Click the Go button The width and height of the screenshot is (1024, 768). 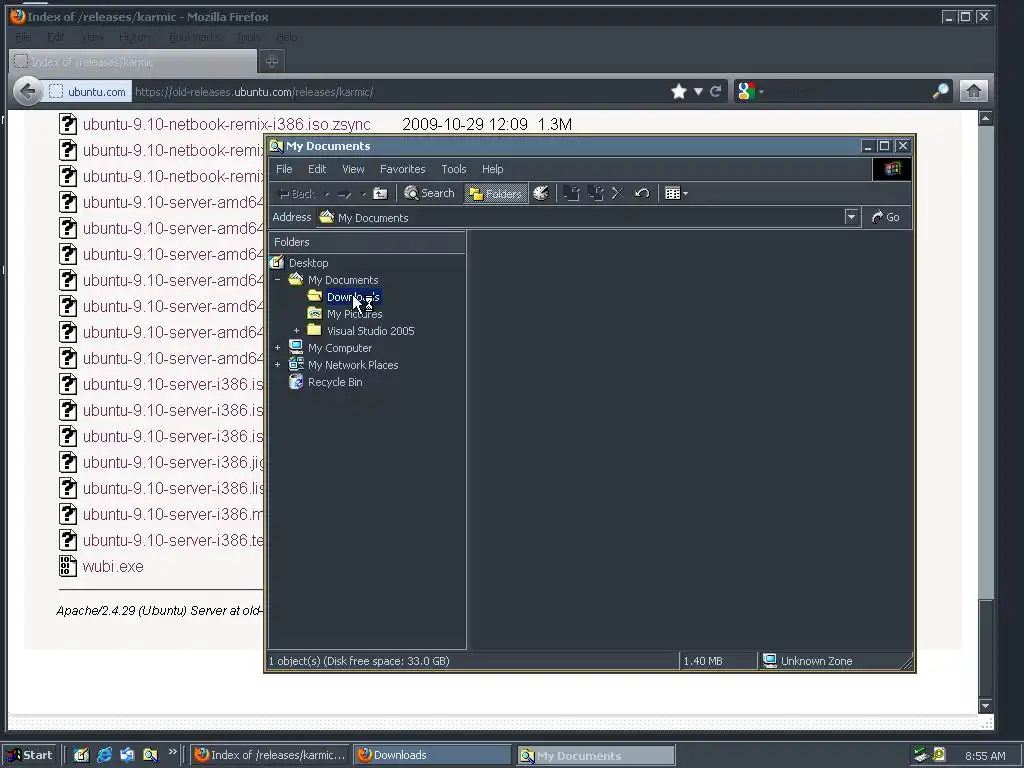click(x=886, y=217)
